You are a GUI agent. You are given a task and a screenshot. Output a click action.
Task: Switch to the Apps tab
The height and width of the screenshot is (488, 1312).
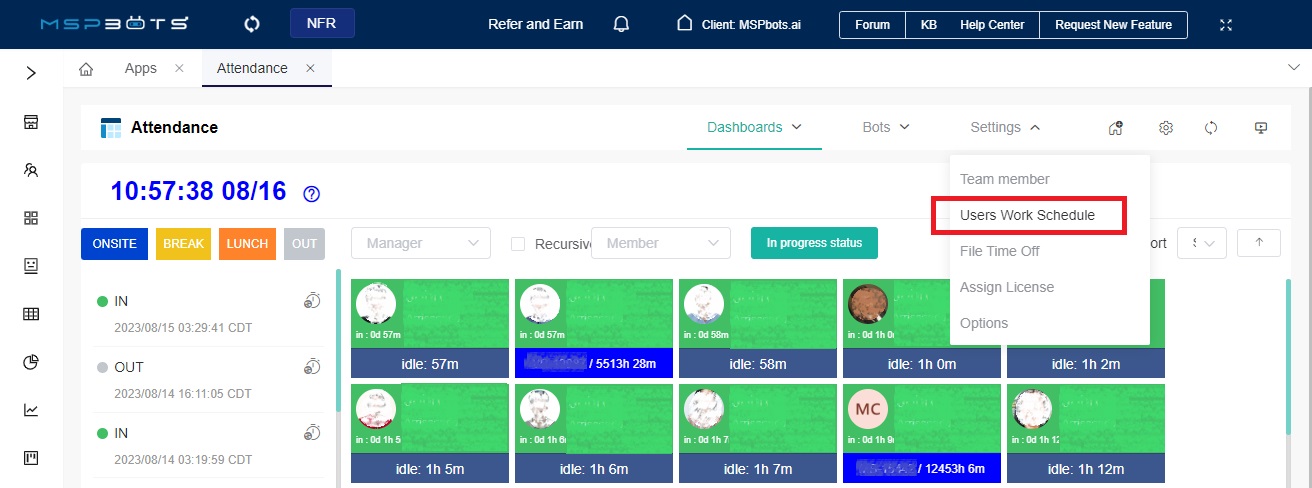pyautogui.click(x=141, y=69)
